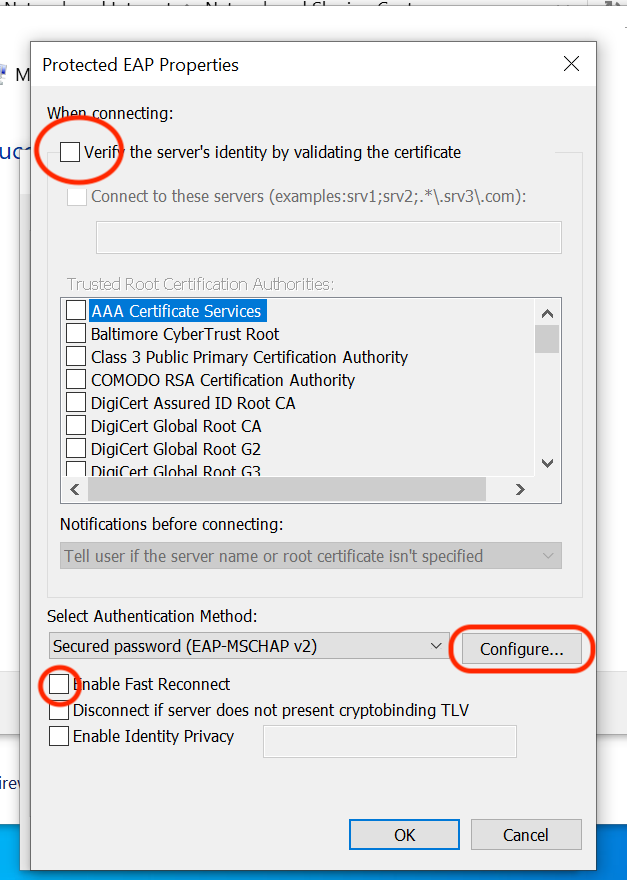Cancel the Protected EAP Properties dialog
The width and height of the screenshot is (627, 880).
(x=526, y=835)
